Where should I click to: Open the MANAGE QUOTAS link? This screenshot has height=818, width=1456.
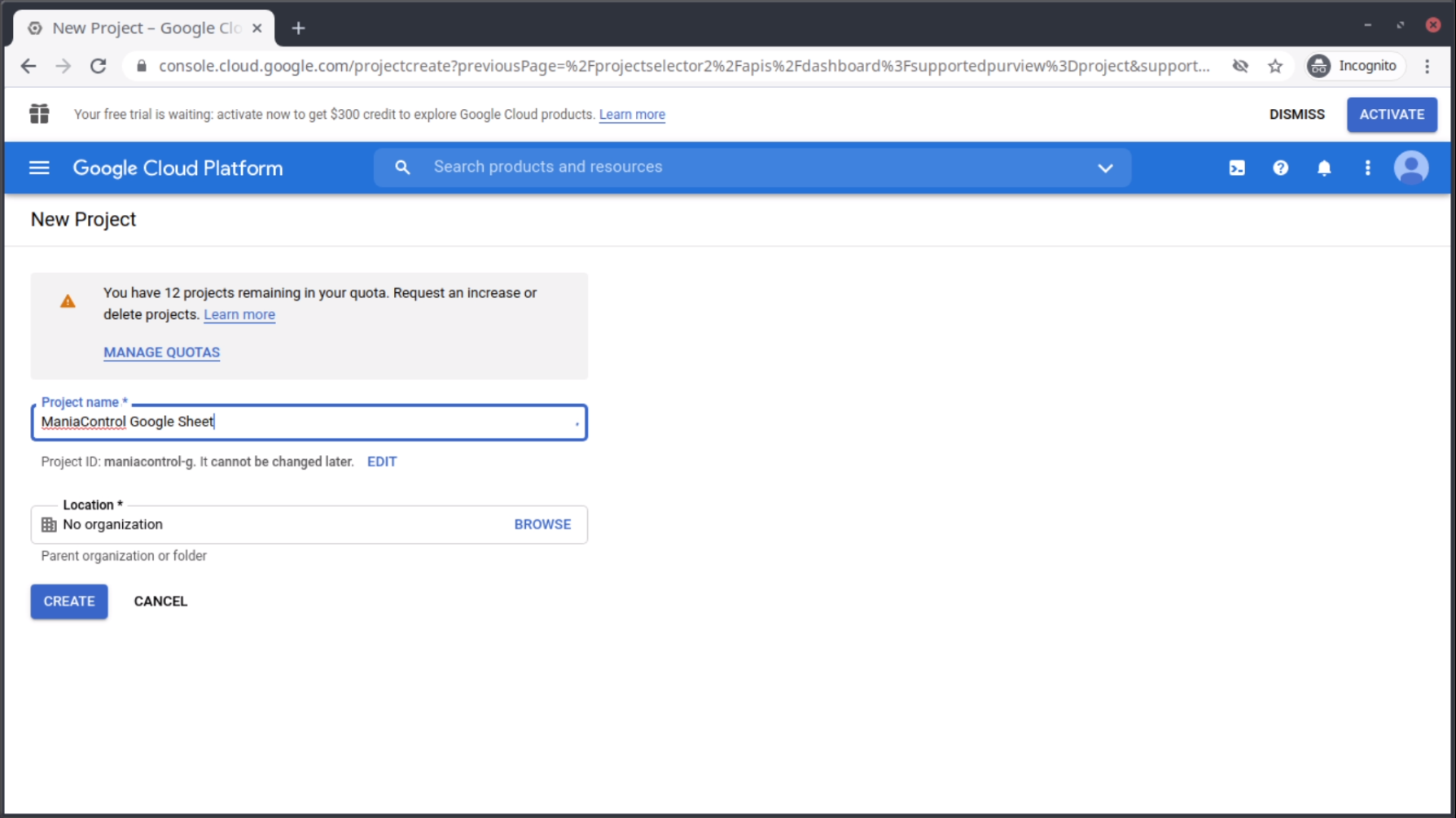pos(161,352)
